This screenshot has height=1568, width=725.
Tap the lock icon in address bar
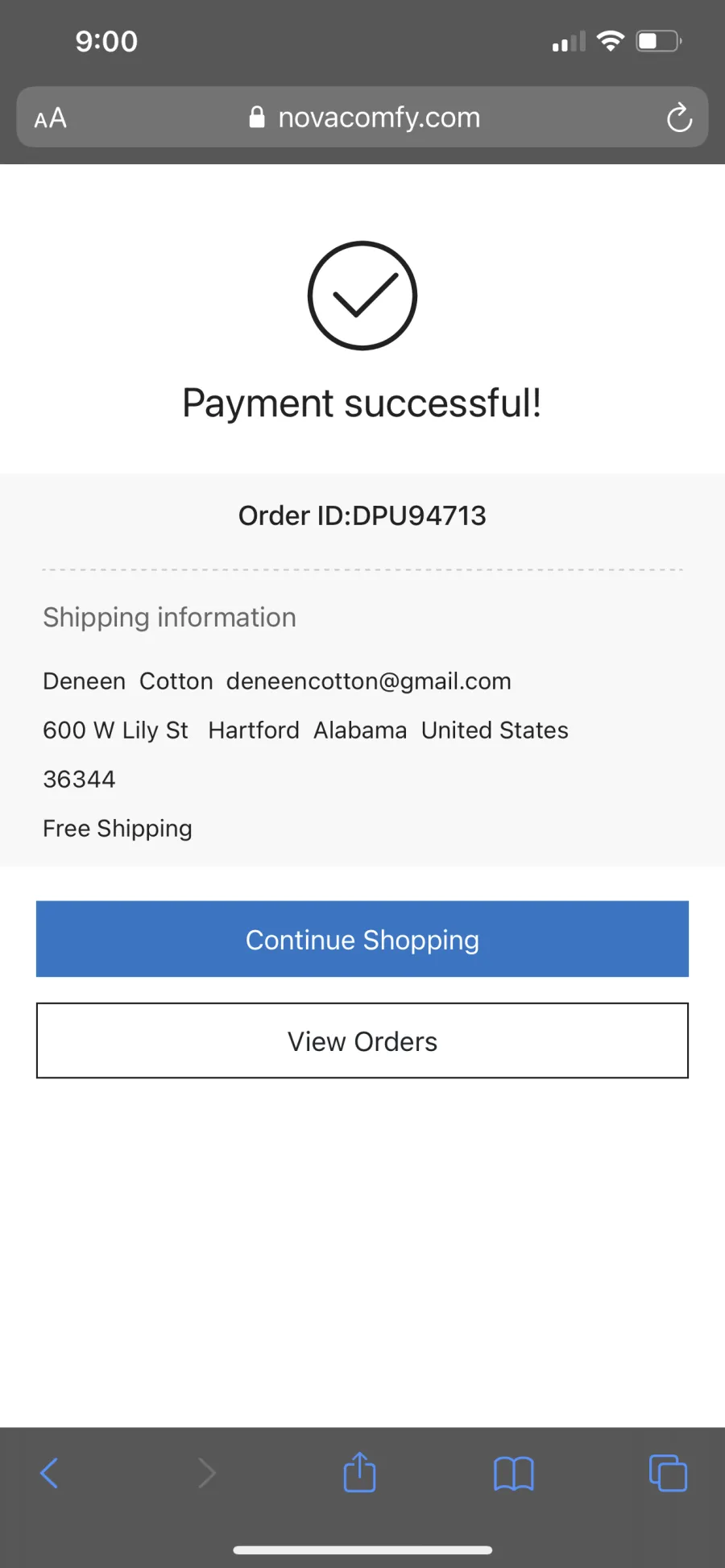tap(257, 118)
